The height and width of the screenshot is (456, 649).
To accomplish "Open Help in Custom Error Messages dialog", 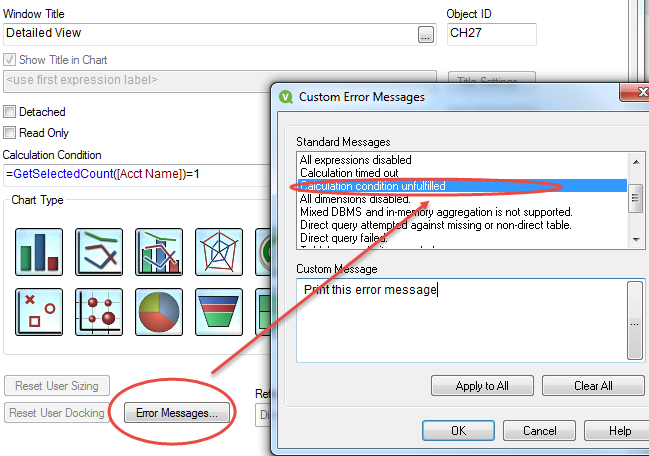I will (x=617, y=431).
